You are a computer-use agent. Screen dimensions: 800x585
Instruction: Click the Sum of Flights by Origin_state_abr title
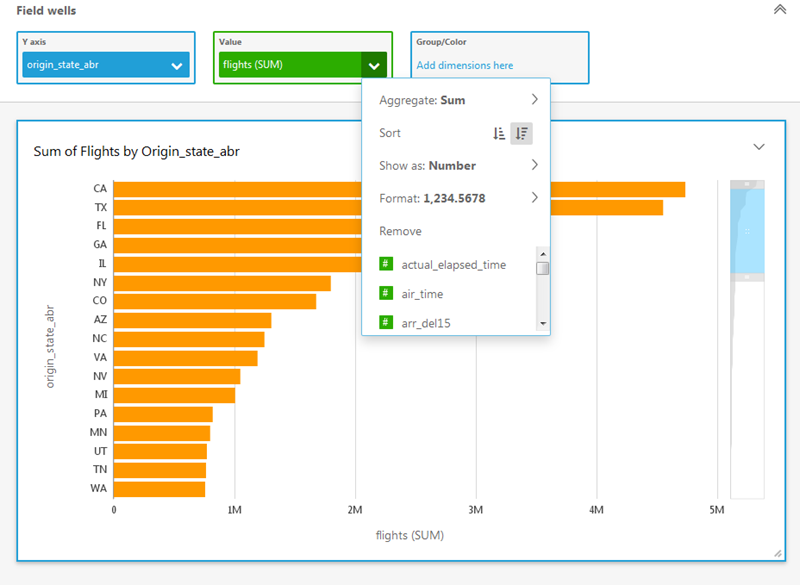click(136, 151)
